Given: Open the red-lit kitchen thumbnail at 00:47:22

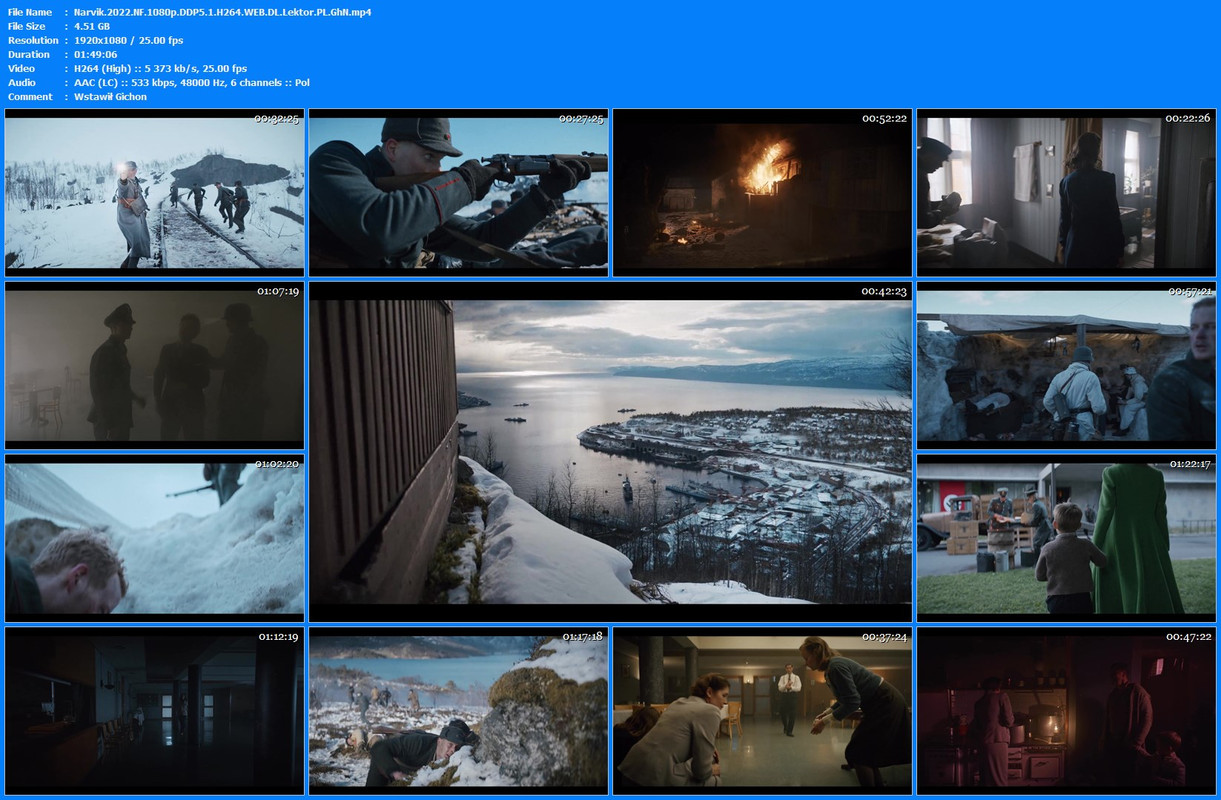Looking at the screenshot, I should pos(1066,710).
